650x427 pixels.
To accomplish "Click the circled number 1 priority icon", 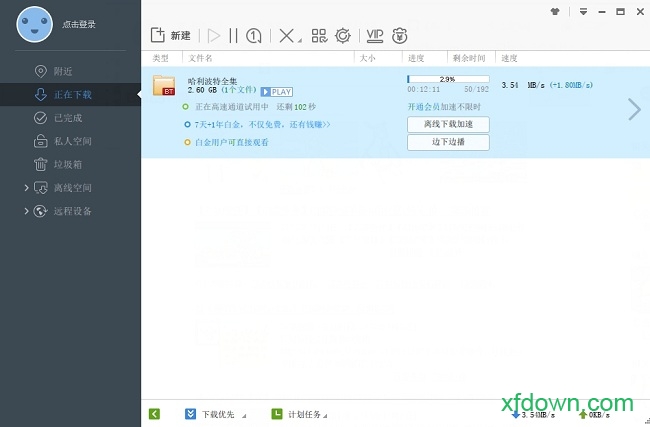I will point(254,36).
